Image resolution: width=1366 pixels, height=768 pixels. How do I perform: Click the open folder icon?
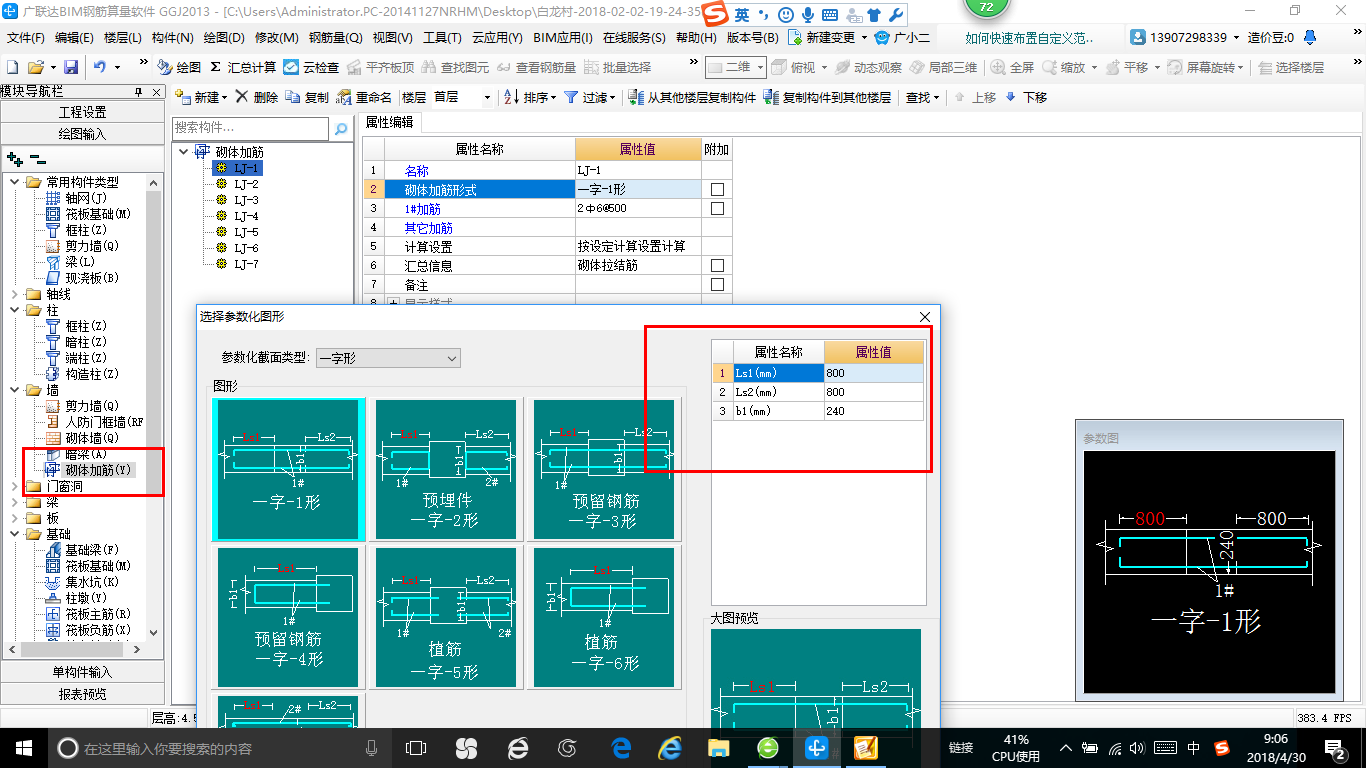tap(35, 67)
